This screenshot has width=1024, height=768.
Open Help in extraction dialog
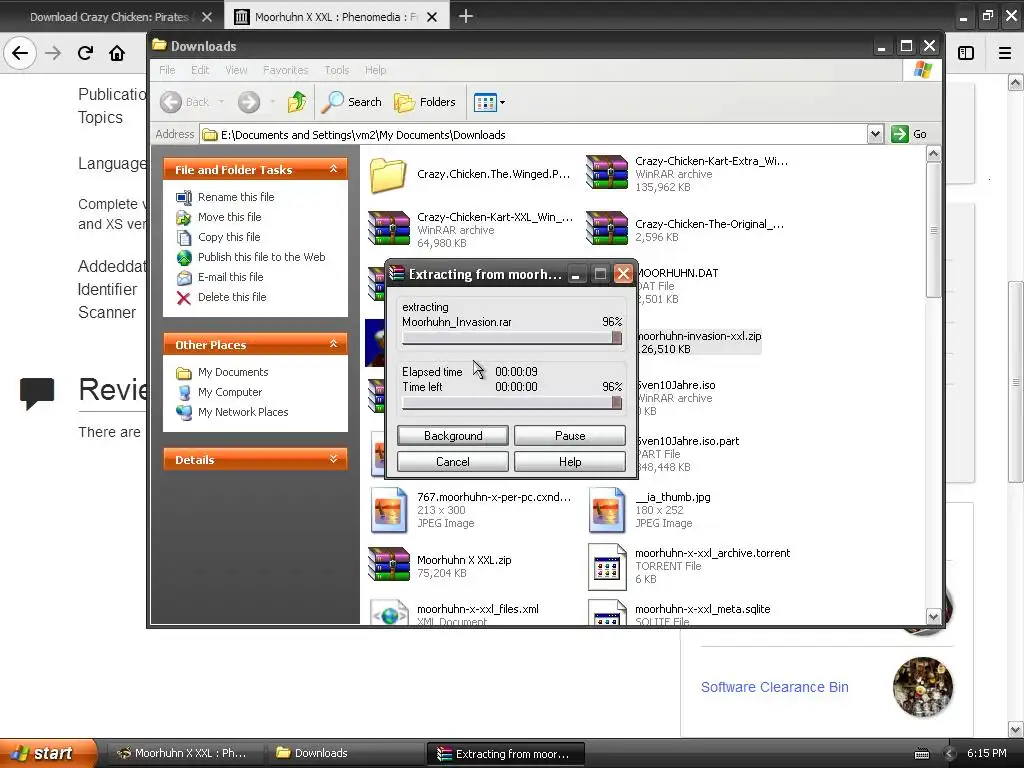tap(569, 462)
